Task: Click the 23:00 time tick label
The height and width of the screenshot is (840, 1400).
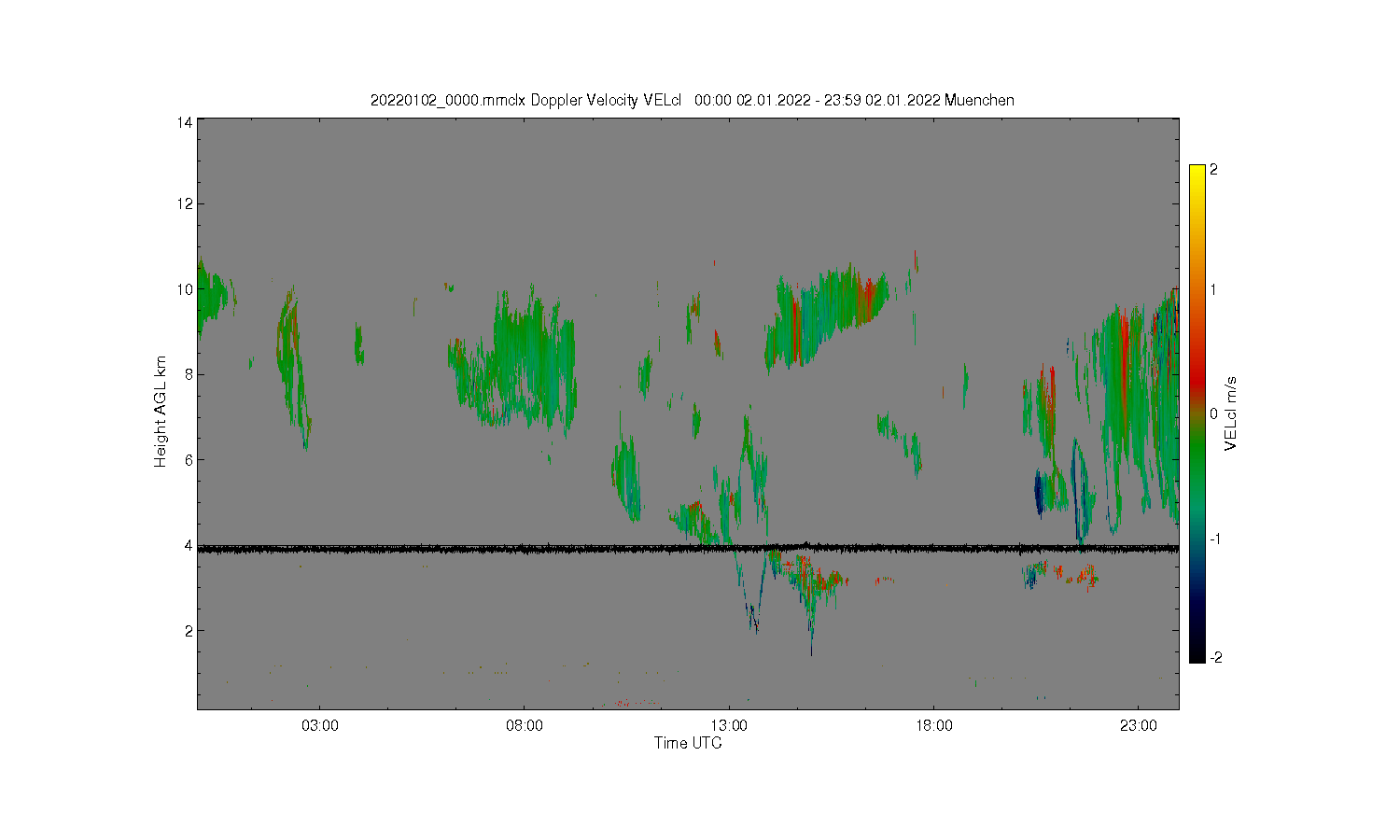Action: [x=1138, y=726]
